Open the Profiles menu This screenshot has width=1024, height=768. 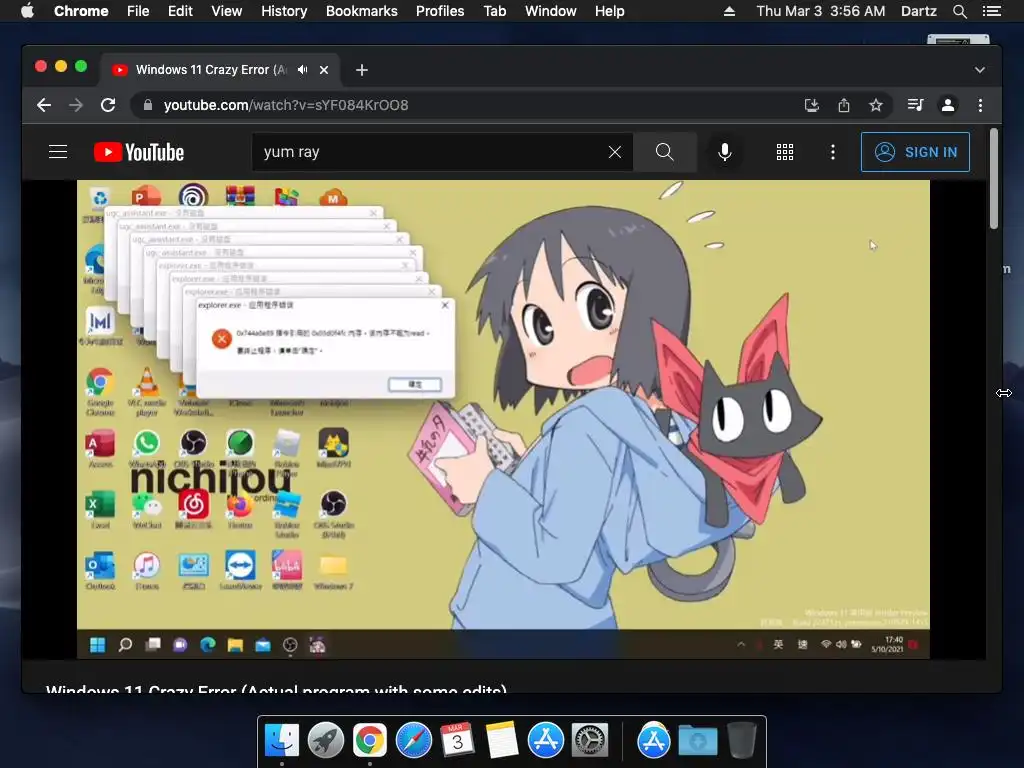tap(440, 11)
